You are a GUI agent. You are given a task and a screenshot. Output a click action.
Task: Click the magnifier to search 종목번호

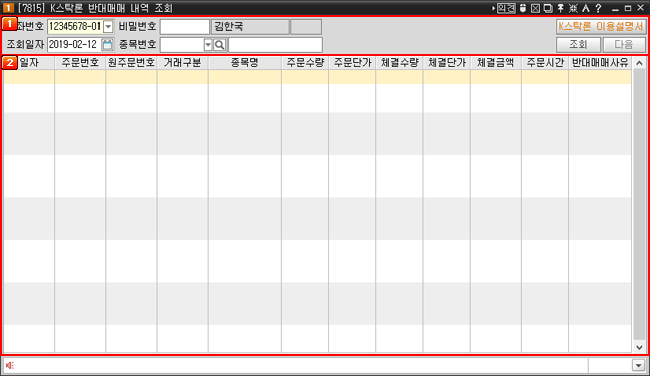pyautogui.click(x=220, y=45)
